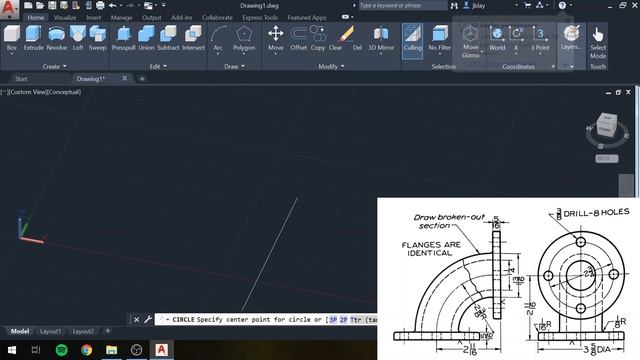Expand the Edit panel
This screenshot has width=640, height=360.
tap(158, 66)
